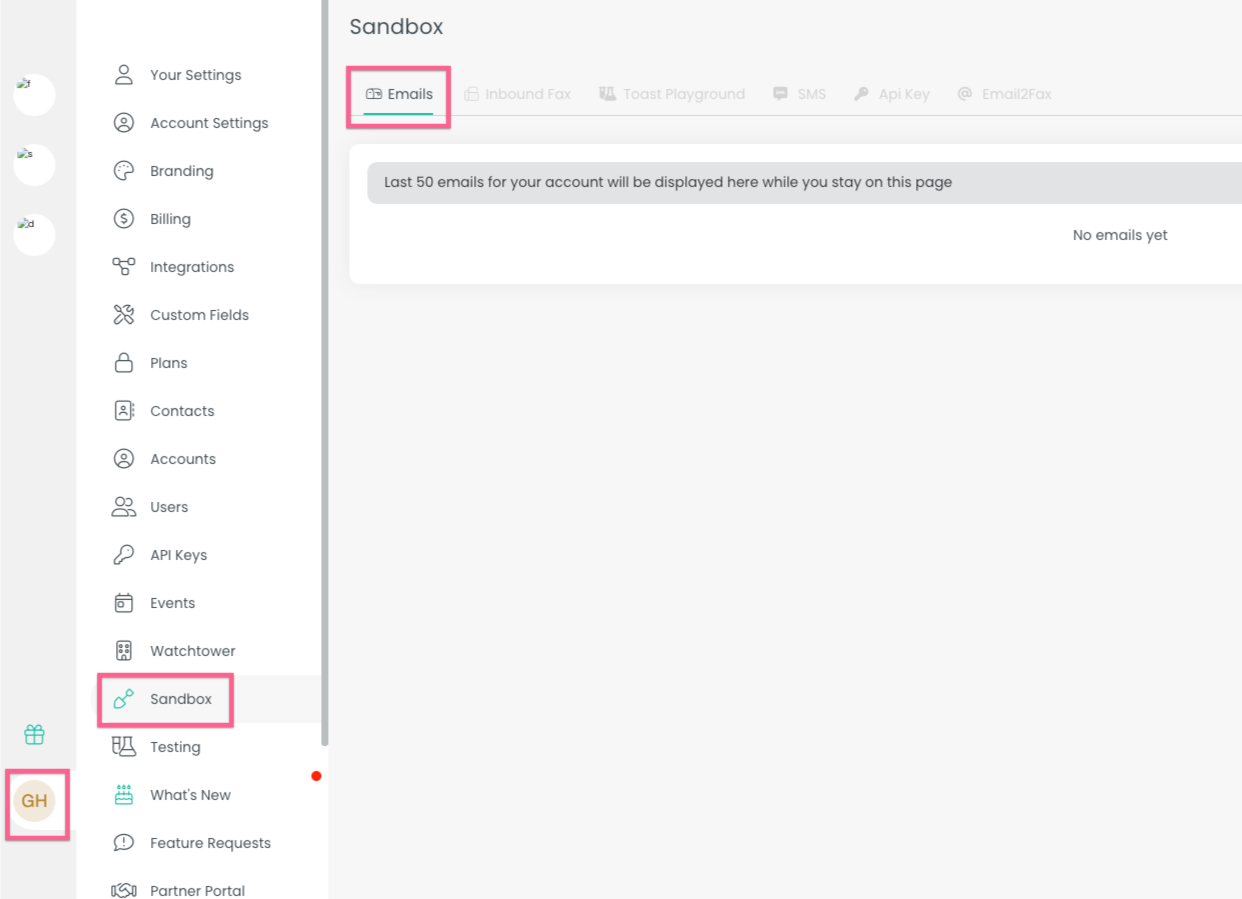Viewport: 1242px width, 899px height.
Task: Open the gift rewards icon
Action: point(34,734)
